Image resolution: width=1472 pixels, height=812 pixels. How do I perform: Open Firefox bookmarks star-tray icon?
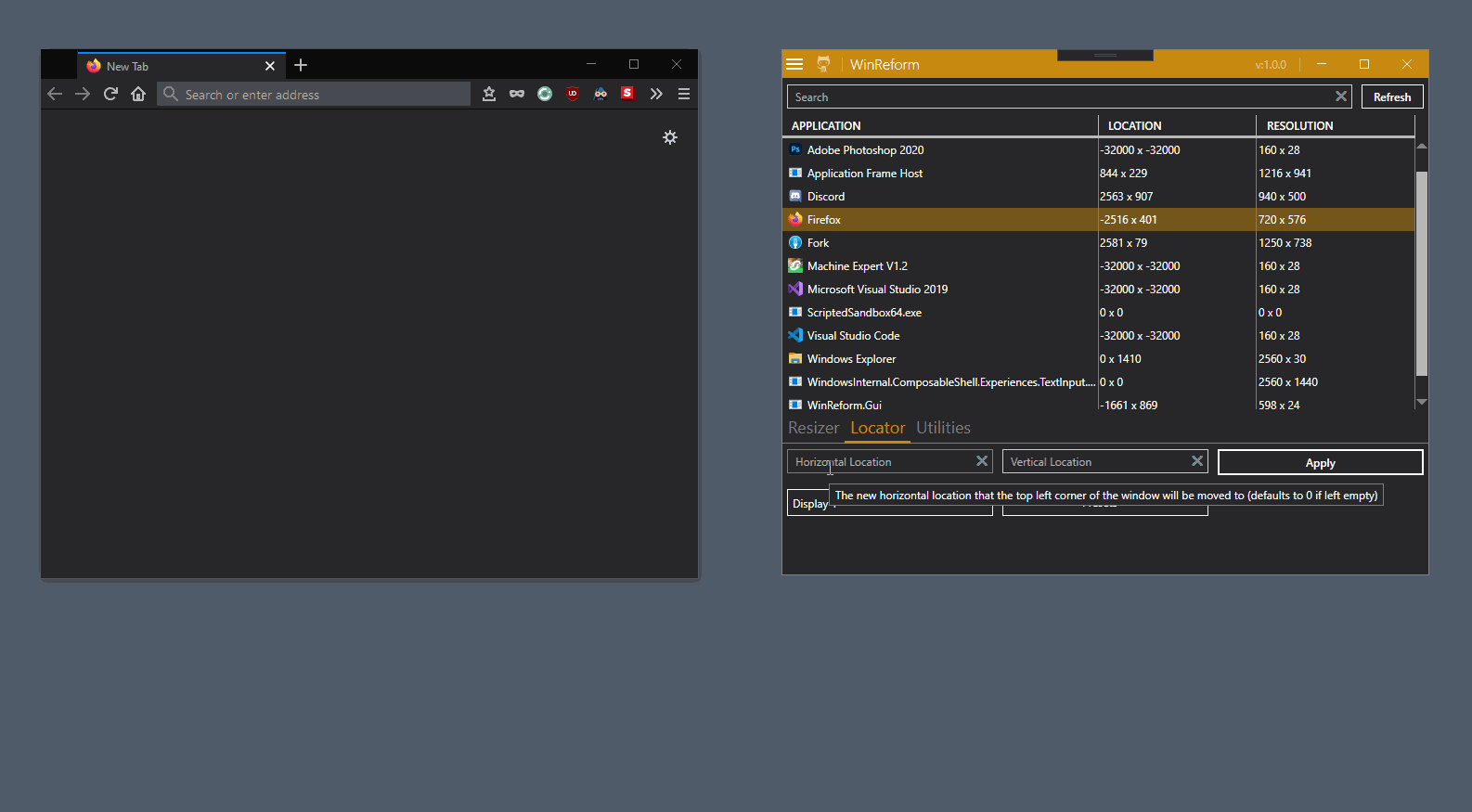(x=489, y=94)
